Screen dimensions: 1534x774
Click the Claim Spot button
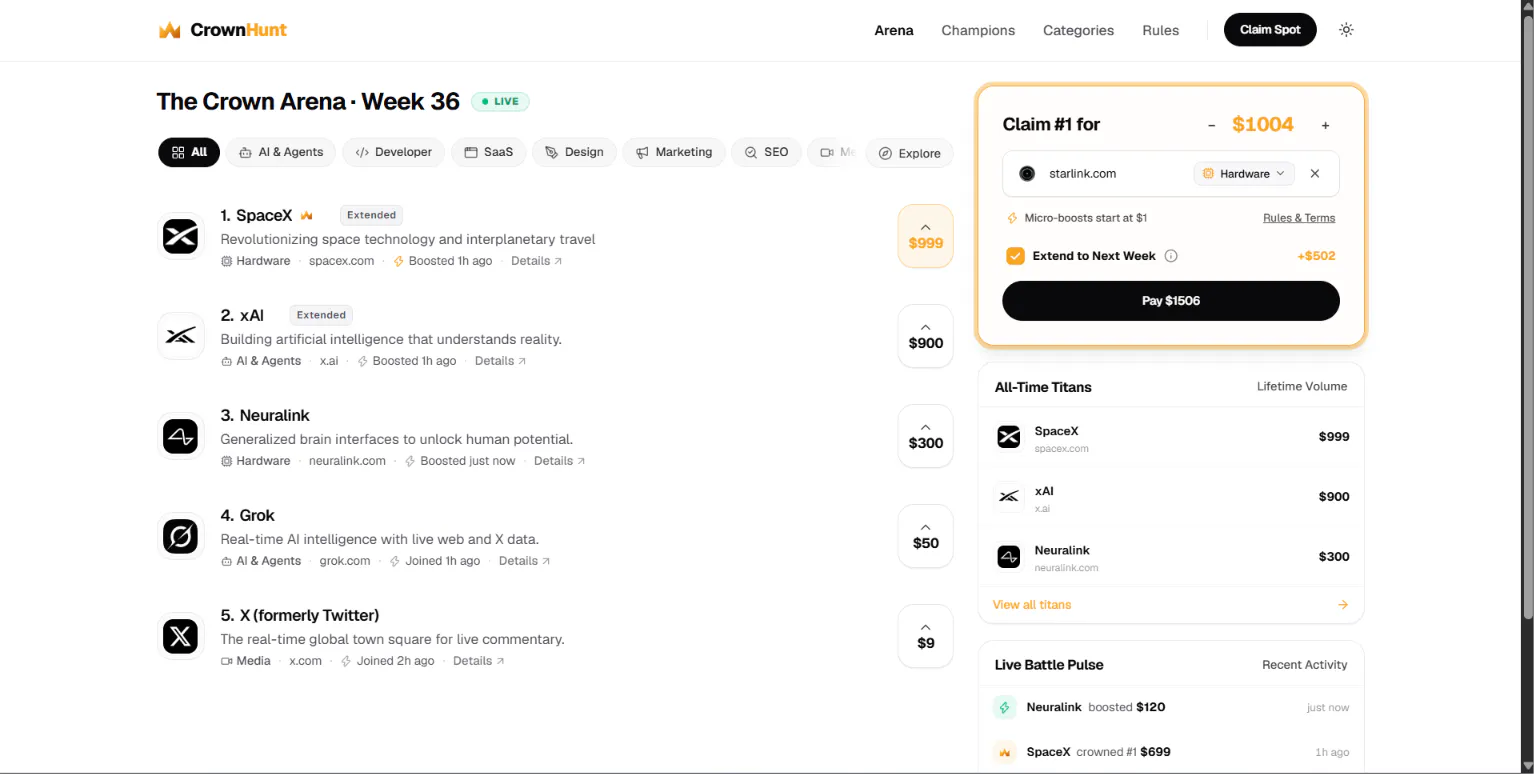tap(1270, 30)
